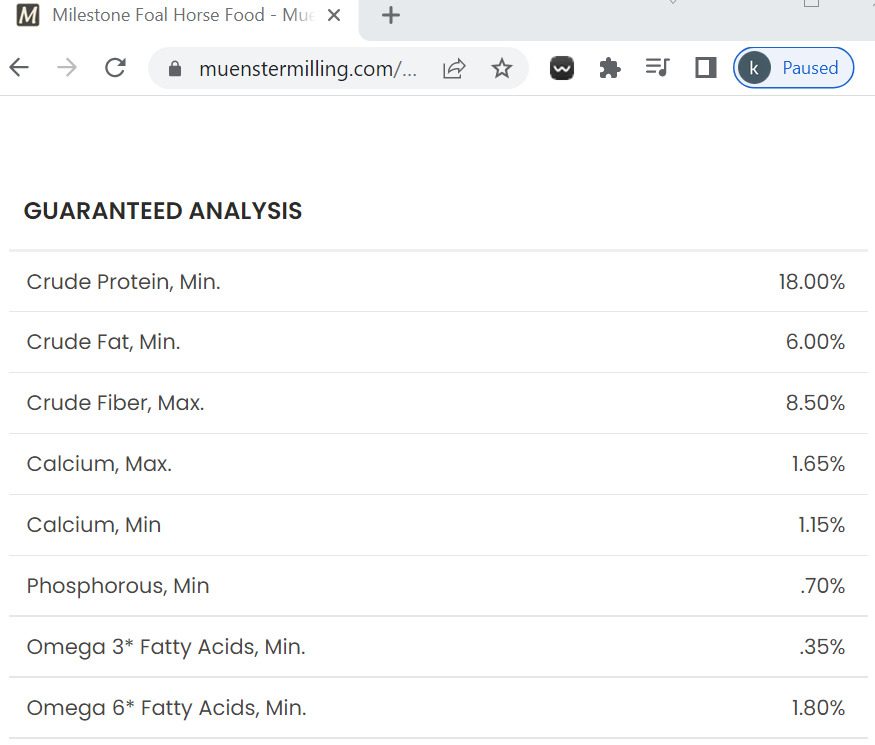The height and width of the screenshot is (745, 875).
Task: Open the media controls playlist icon
Action: [x=657, y=68]
